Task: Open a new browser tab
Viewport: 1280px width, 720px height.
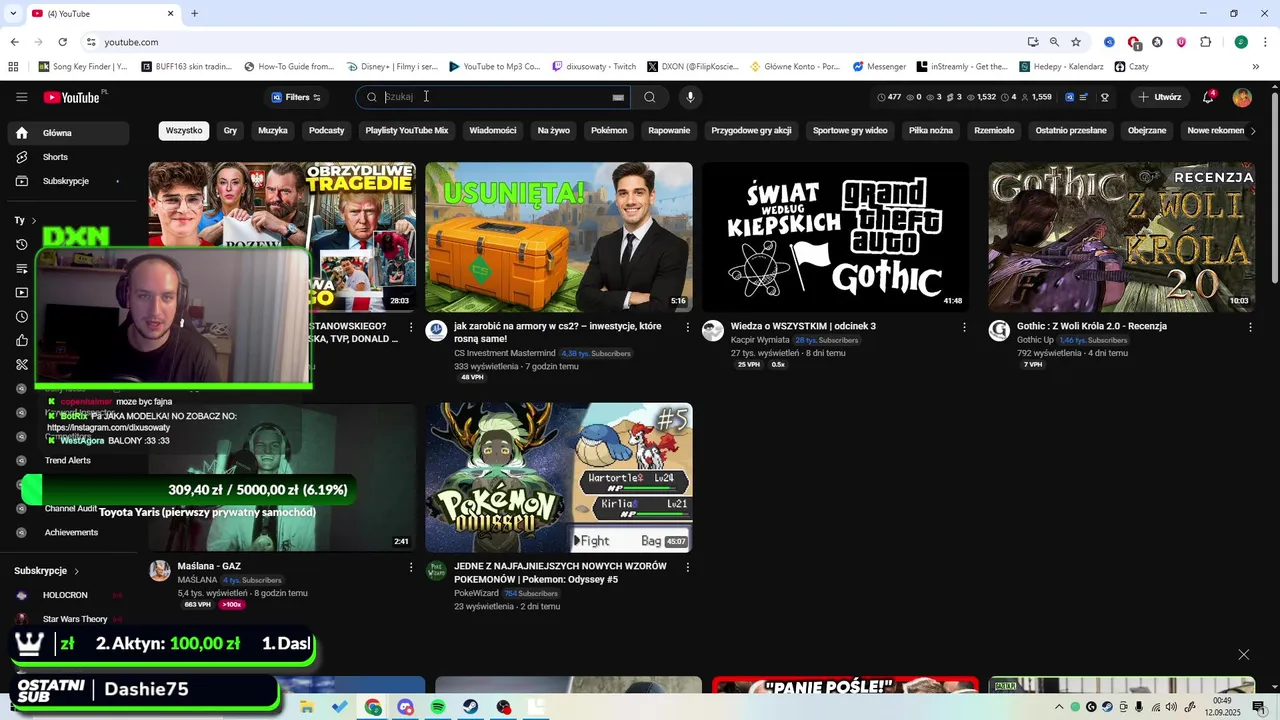Action: (194, 13)
